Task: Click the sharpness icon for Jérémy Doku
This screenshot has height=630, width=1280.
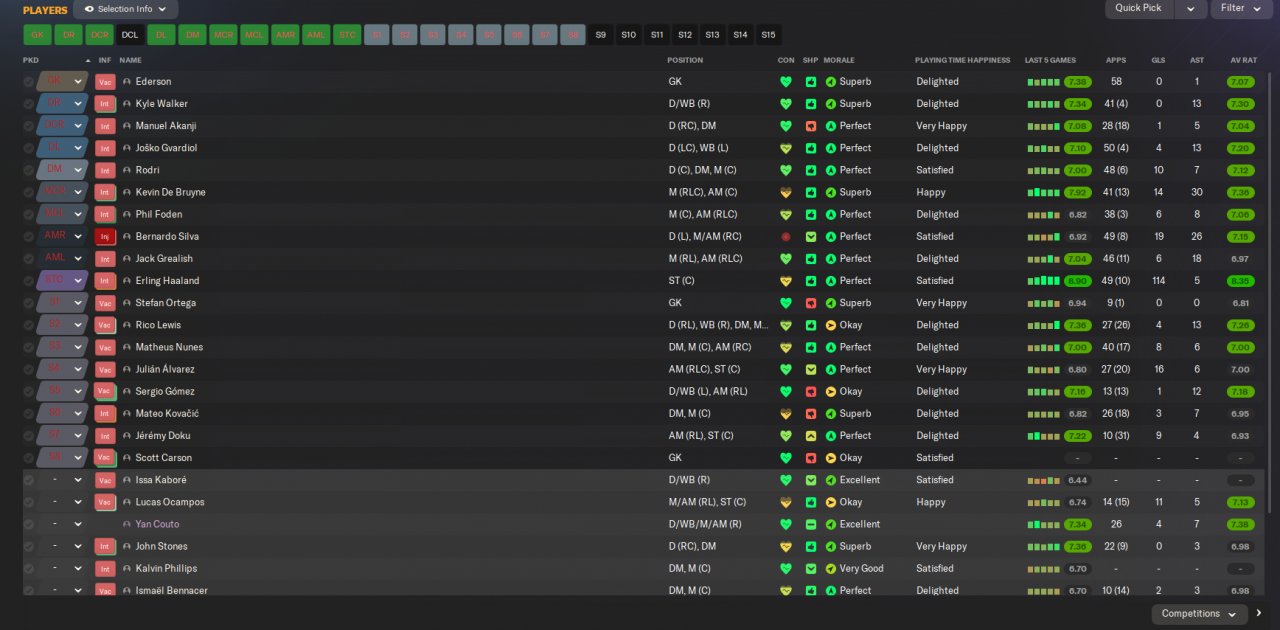Action: 811,436
